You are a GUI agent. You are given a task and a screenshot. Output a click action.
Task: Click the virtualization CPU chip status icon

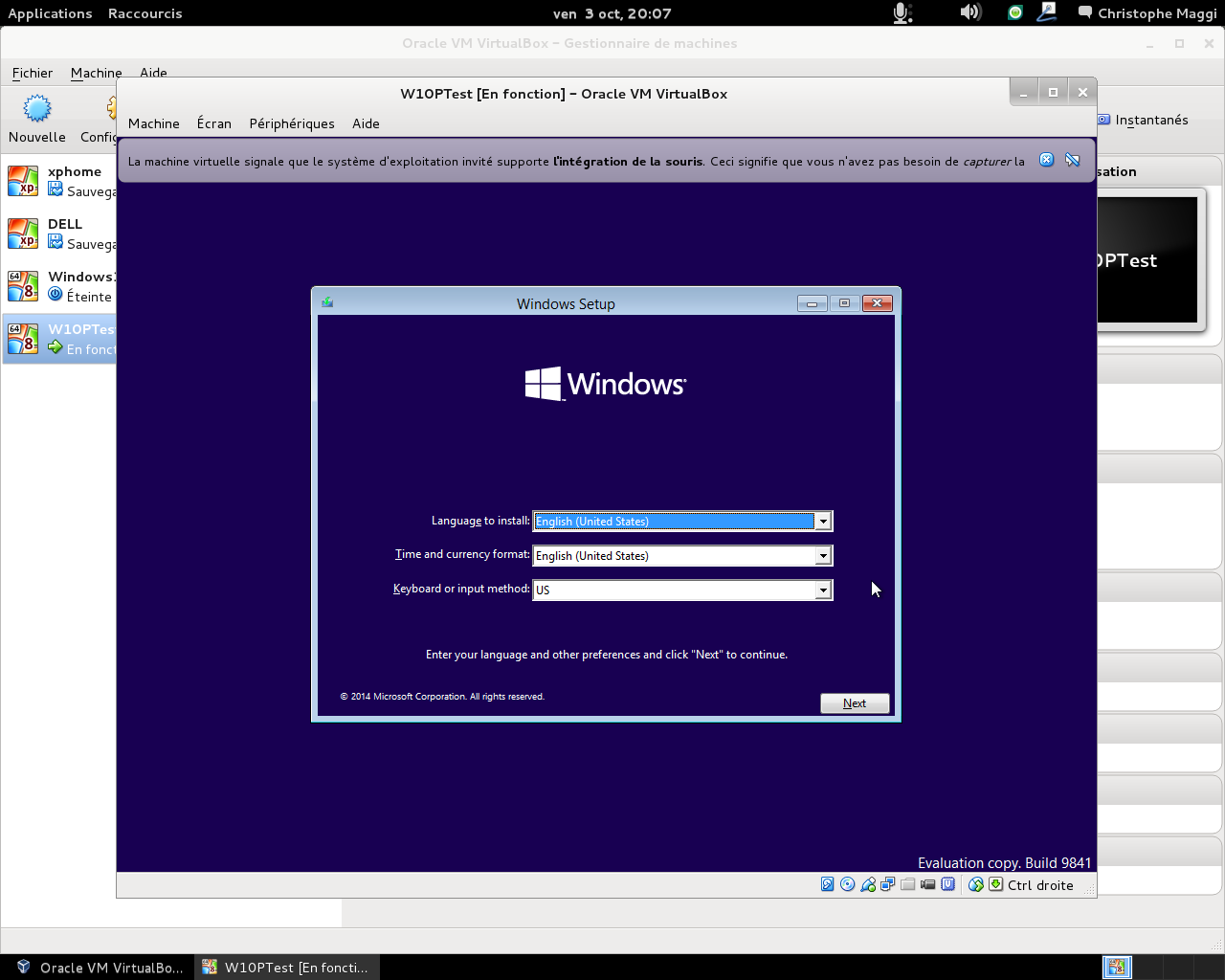tap(947, 884)
